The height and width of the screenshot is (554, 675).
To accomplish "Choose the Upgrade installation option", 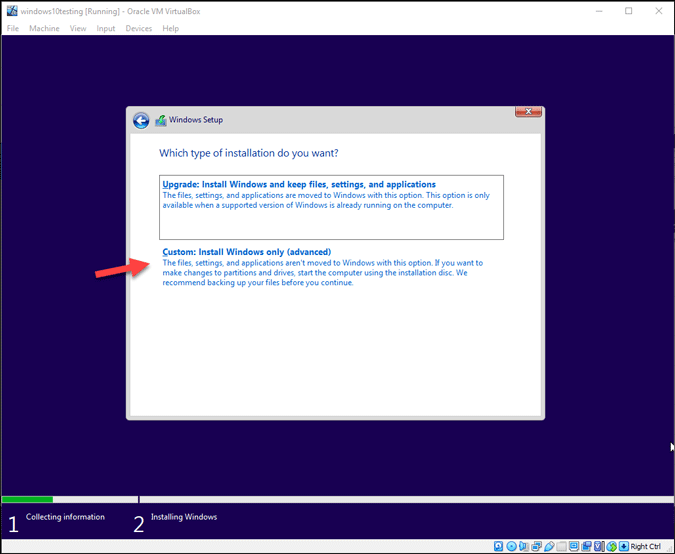I will coord(299,185).
